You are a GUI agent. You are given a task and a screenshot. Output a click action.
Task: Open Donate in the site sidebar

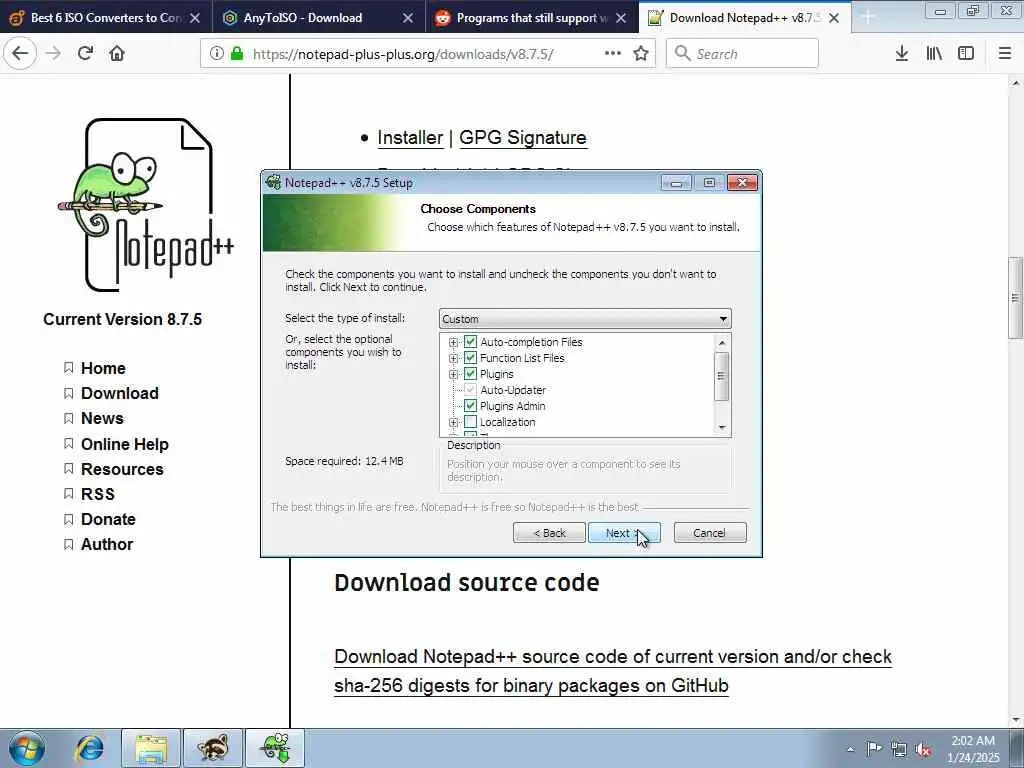click(108, 519)
